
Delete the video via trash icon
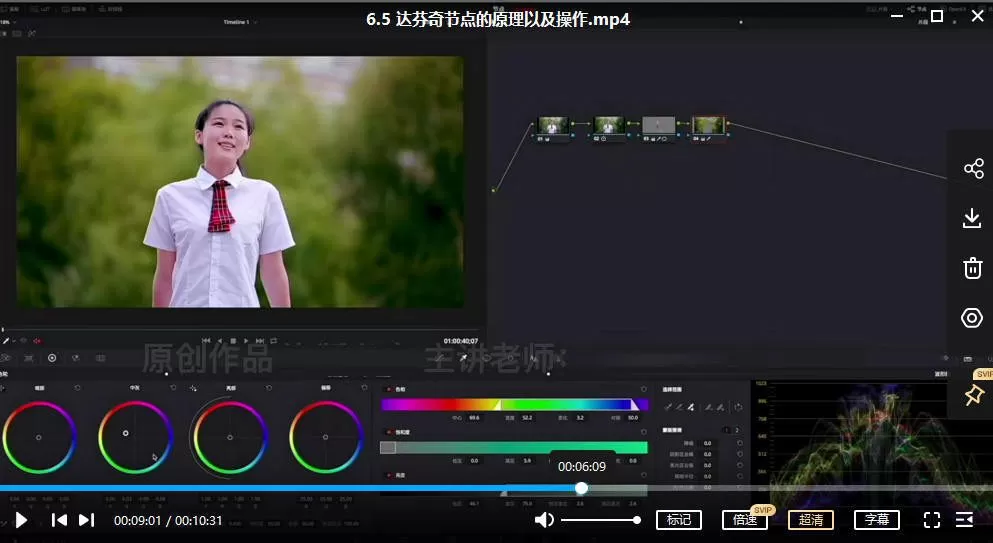(x=973, y=268)
